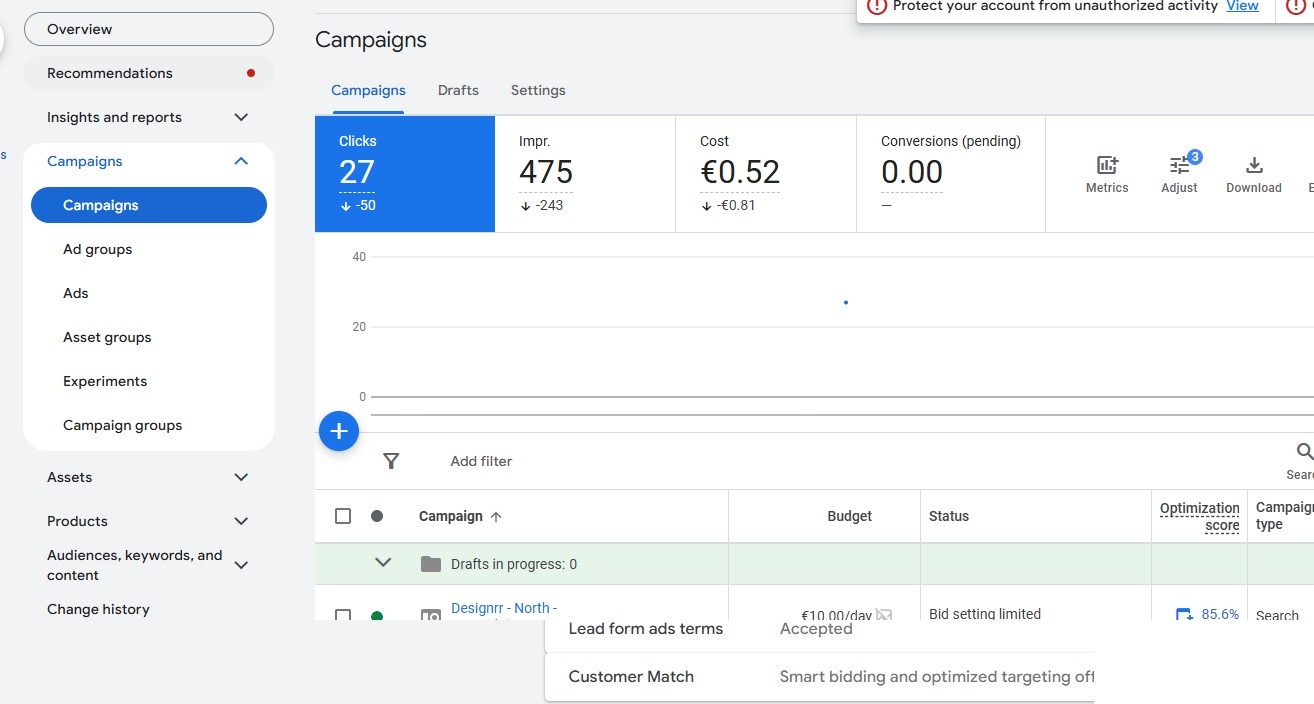Open Experiments in the sidebar
1314x704 pixels.
coord(105,381)
